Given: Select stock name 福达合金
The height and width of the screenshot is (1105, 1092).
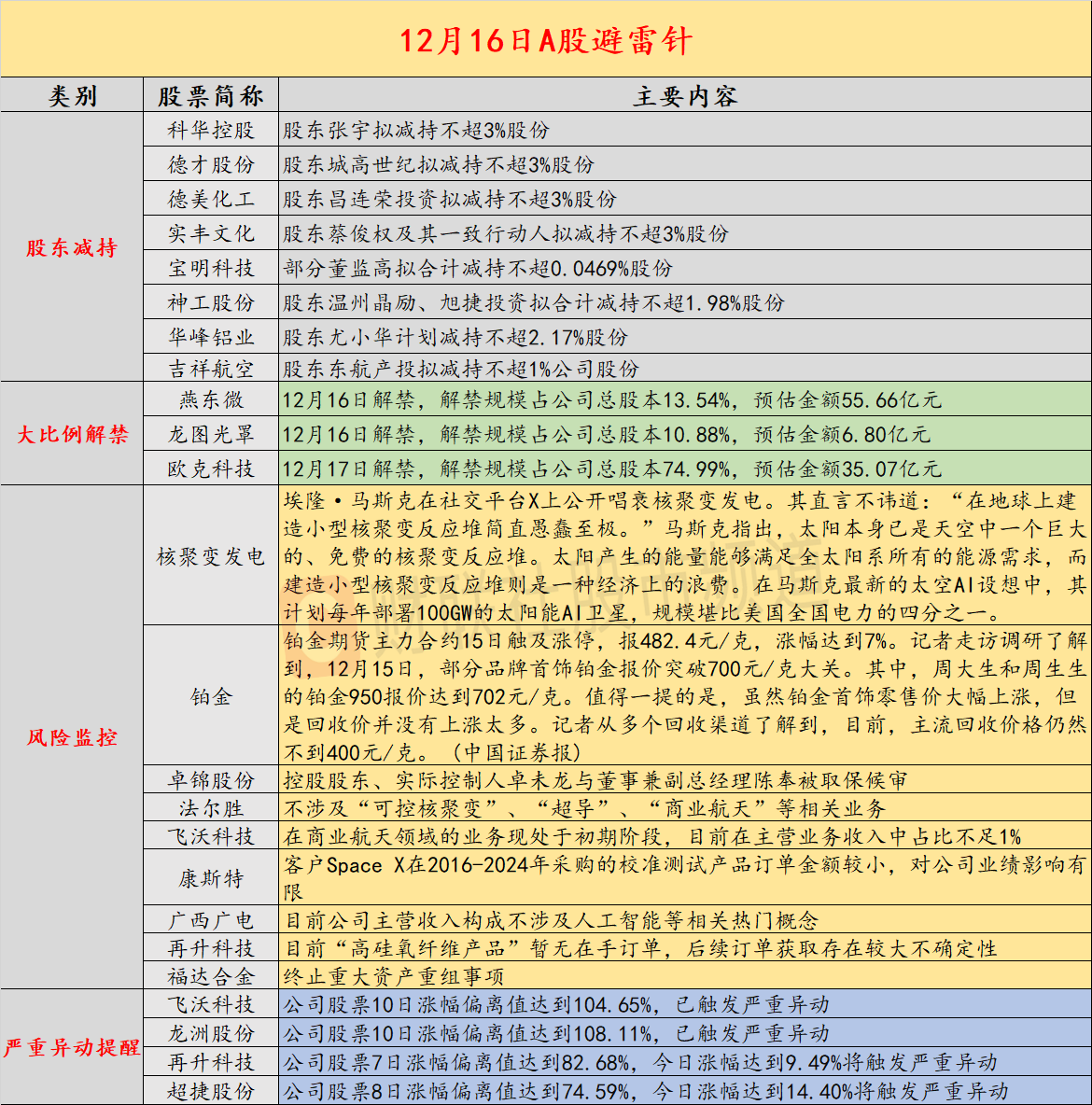Looking at the screenshot, I should (x=211, y=976).
